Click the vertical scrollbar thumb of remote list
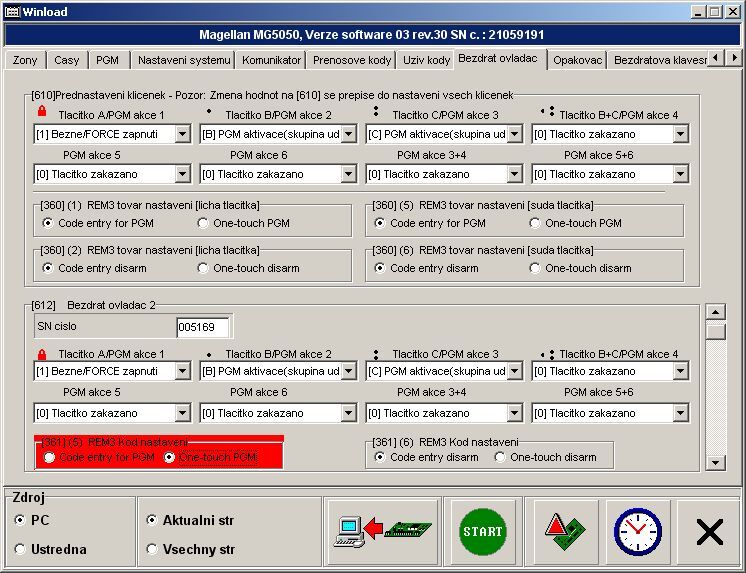The height and width of the screenshot is (573, 746). [x=715, y=331]
